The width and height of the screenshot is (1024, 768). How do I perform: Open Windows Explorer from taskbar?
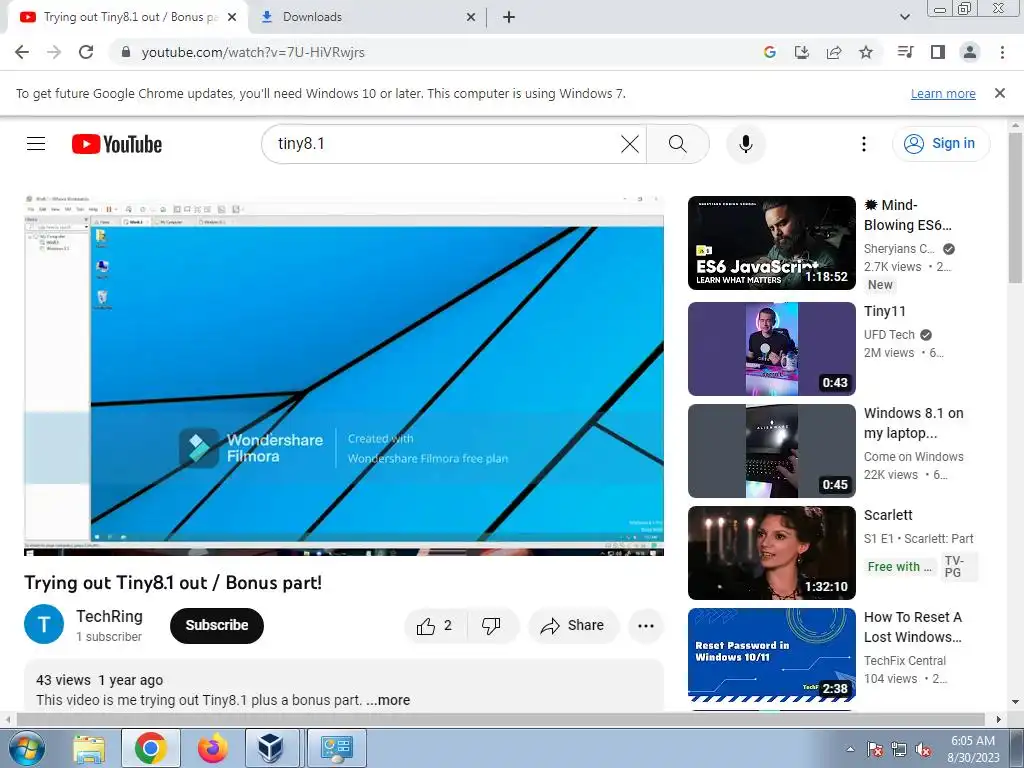pos(89,748)
